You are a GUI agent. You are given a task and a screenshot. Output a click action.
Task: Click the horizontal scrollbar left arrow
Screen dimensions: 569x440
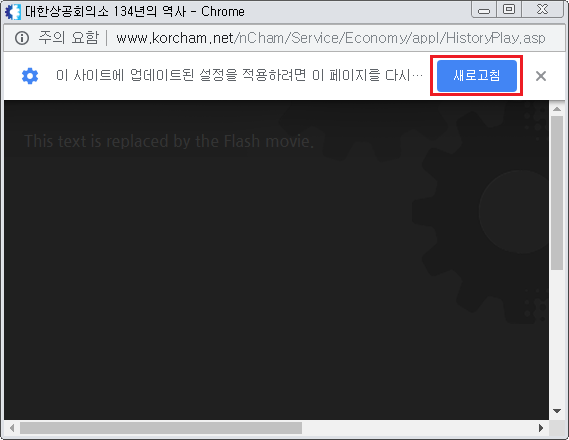12,428
